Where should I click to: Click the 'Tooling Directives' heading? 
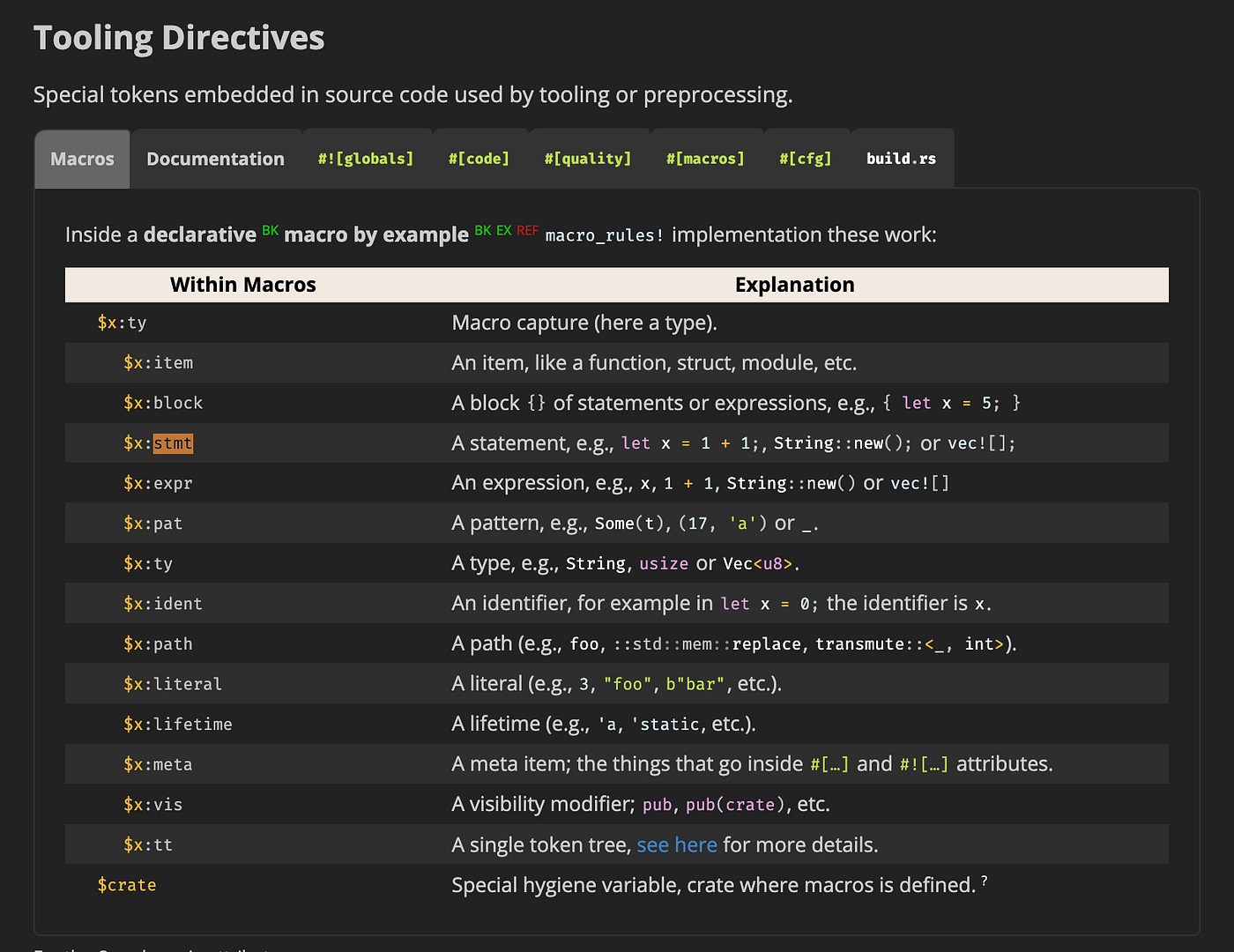179,38
